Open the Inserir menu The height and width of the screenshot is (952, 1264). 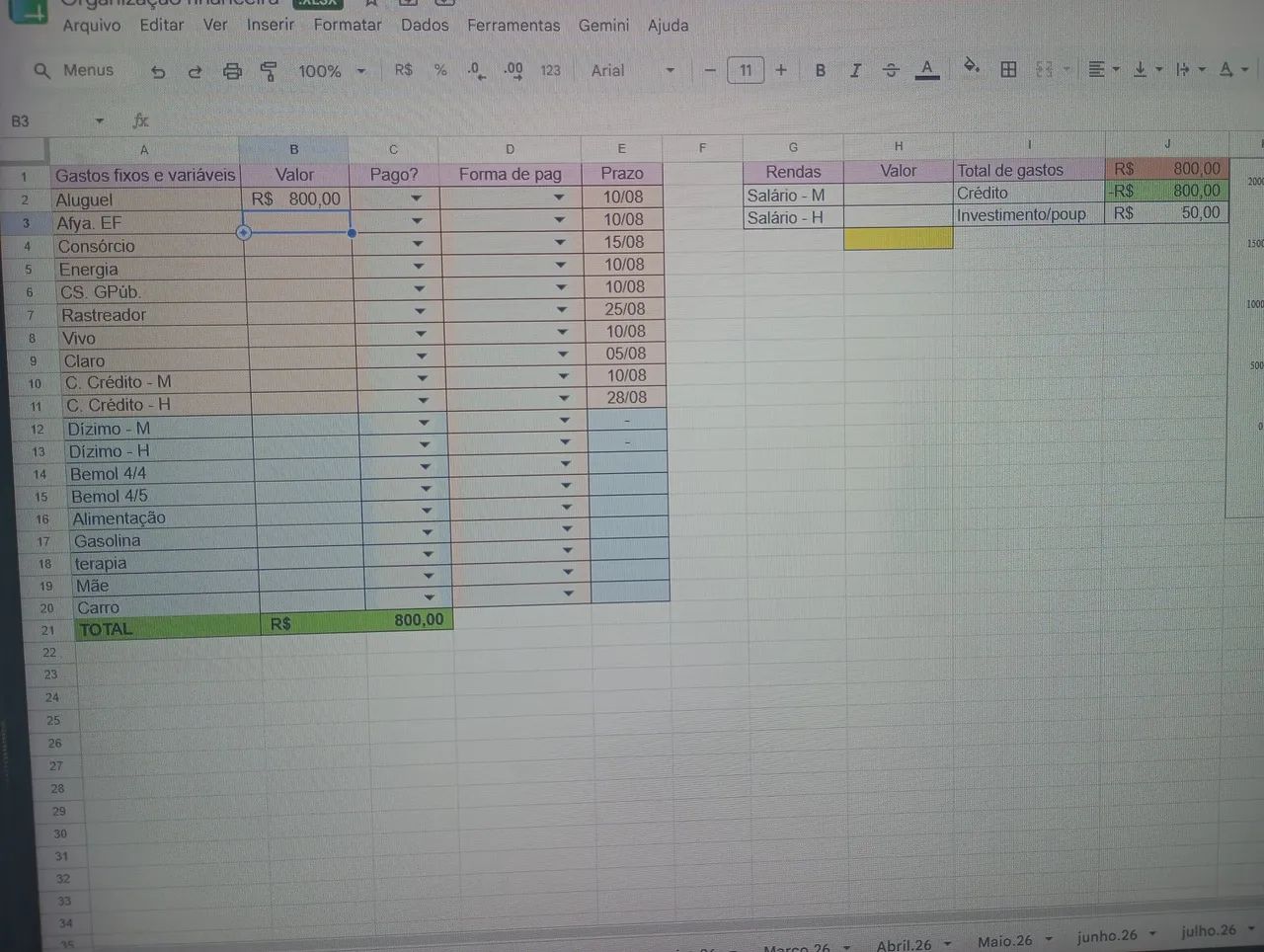271,25
